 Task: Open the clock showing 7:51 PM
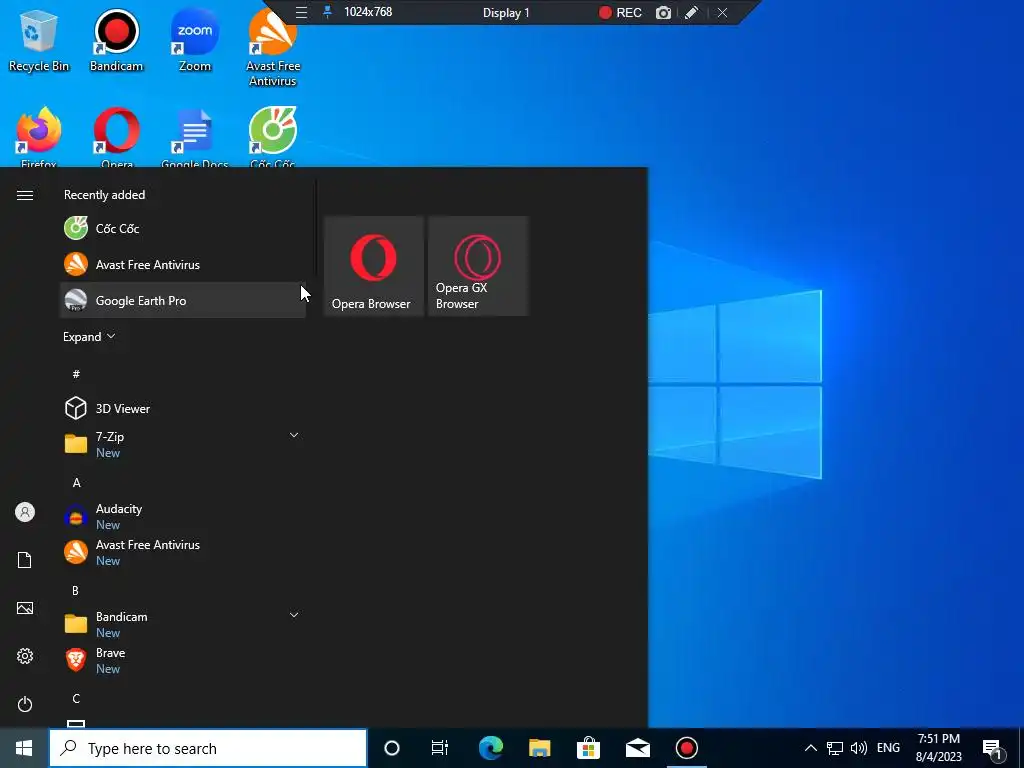point(938,748)
